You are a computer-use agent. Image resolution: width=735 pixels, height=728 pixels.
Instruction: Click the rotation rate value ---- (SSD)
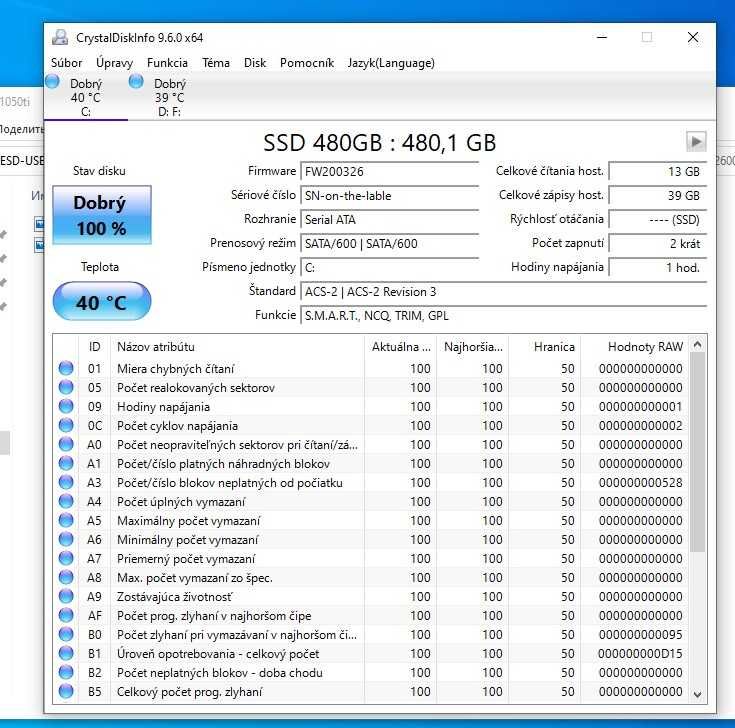coord(657,219)
